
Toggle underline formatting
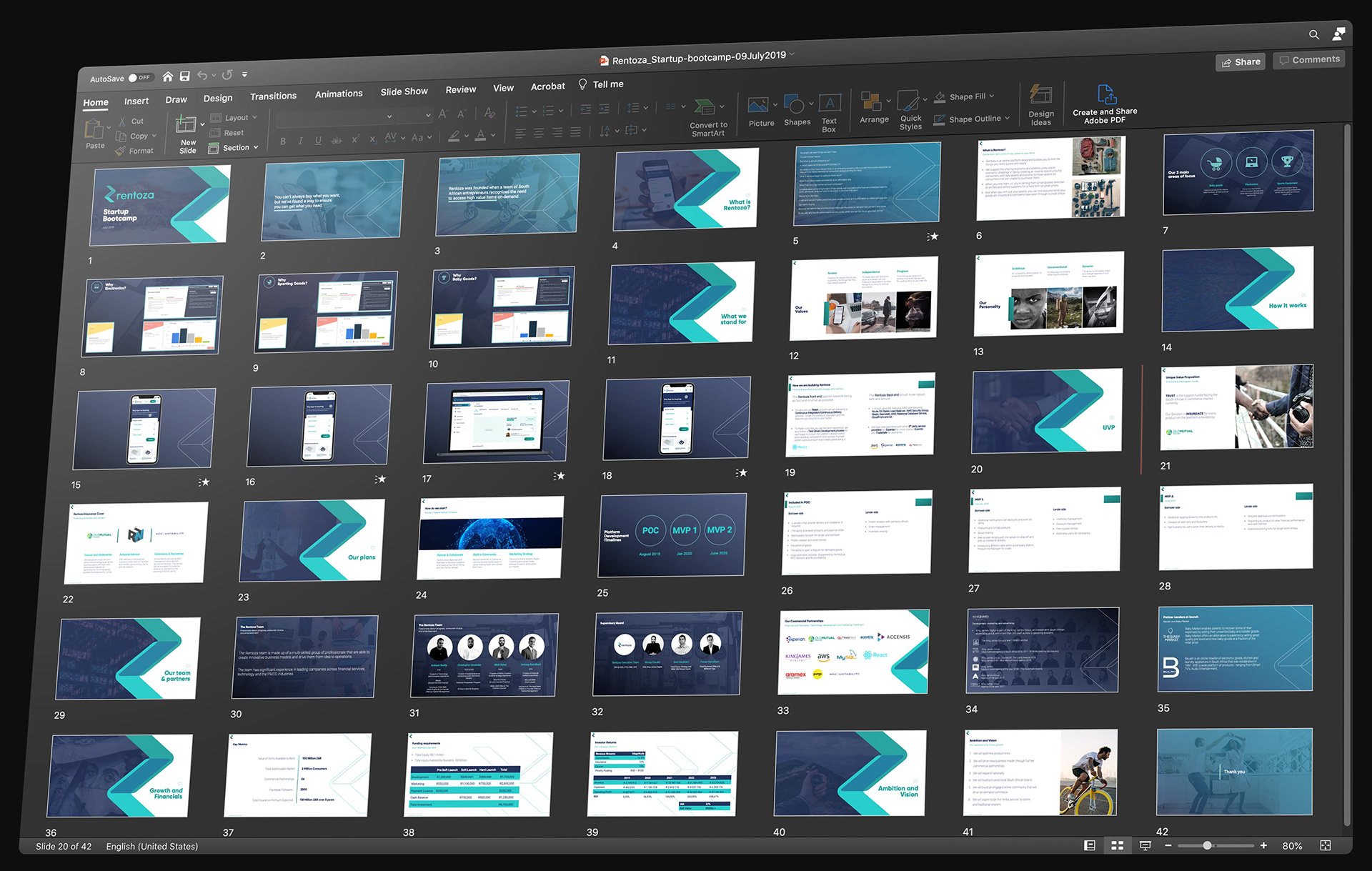coord(318,140)
